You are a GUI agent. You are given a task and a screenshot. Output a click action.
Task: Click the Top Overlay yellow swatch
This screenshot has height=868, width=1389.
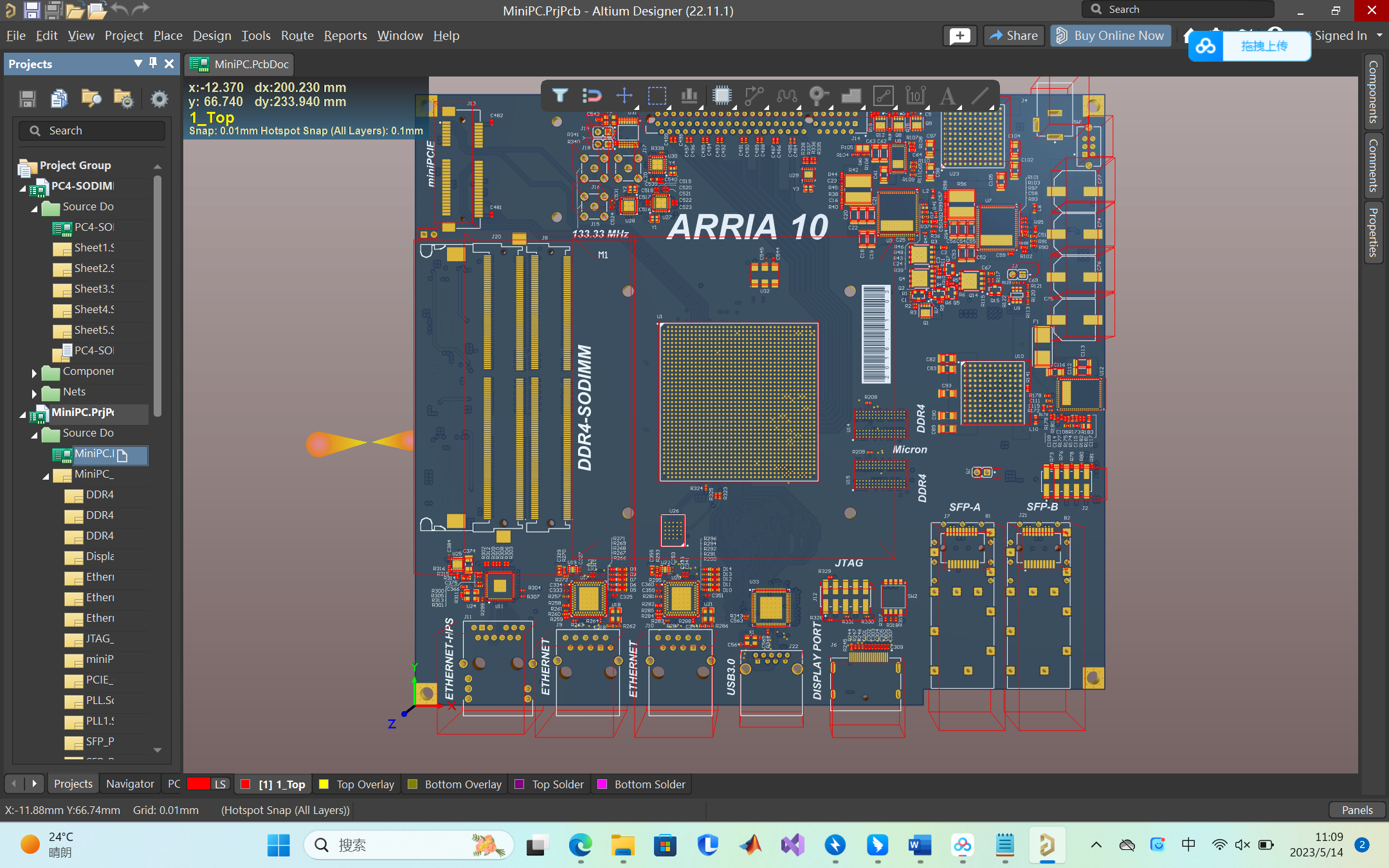coord(323,784)
